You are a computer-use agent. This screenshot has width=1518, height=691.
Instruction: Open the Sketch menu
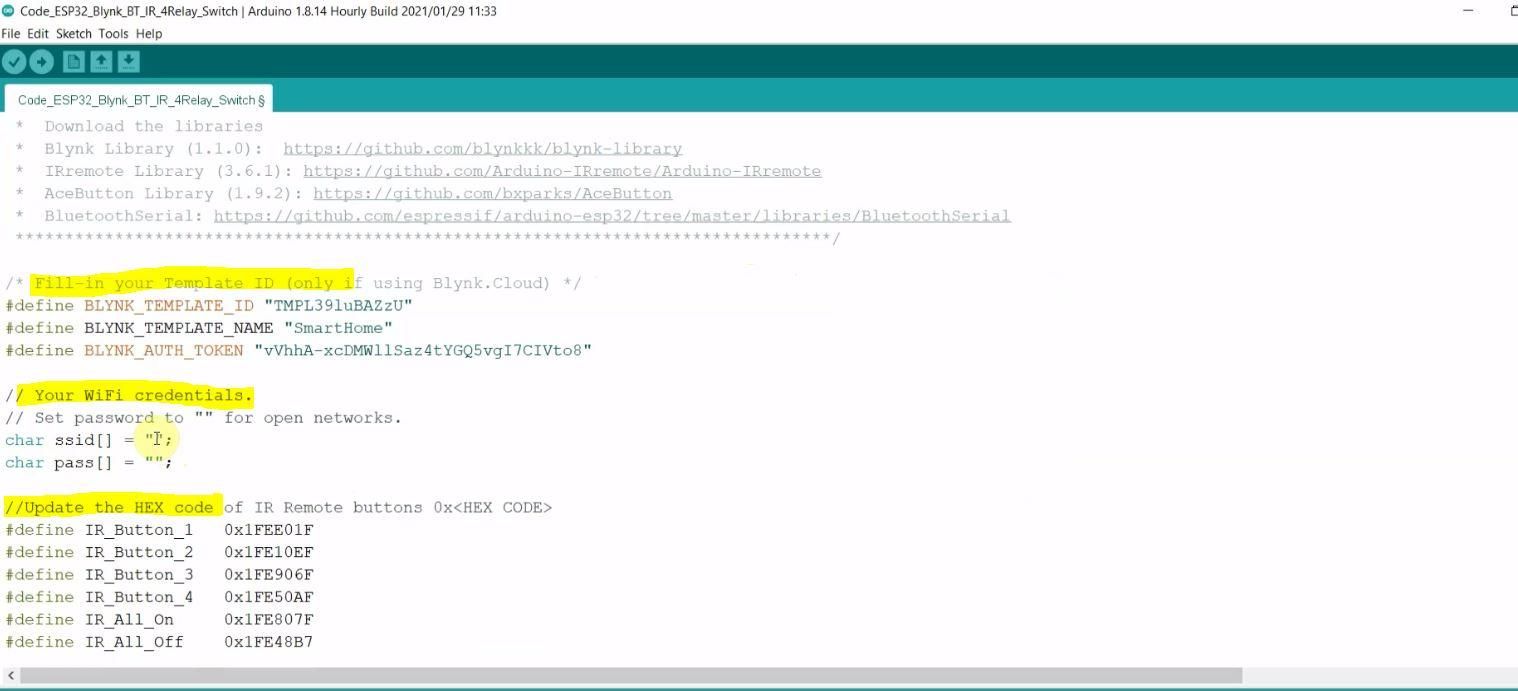click(x=74, y=33)
